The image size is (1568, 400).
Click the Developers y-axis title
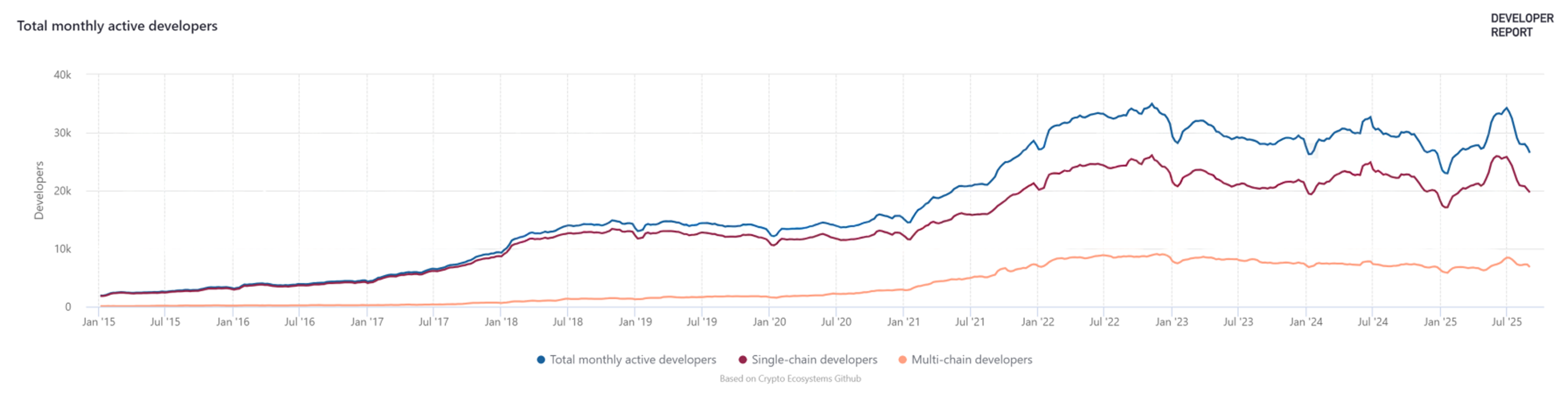coord(39,190)
